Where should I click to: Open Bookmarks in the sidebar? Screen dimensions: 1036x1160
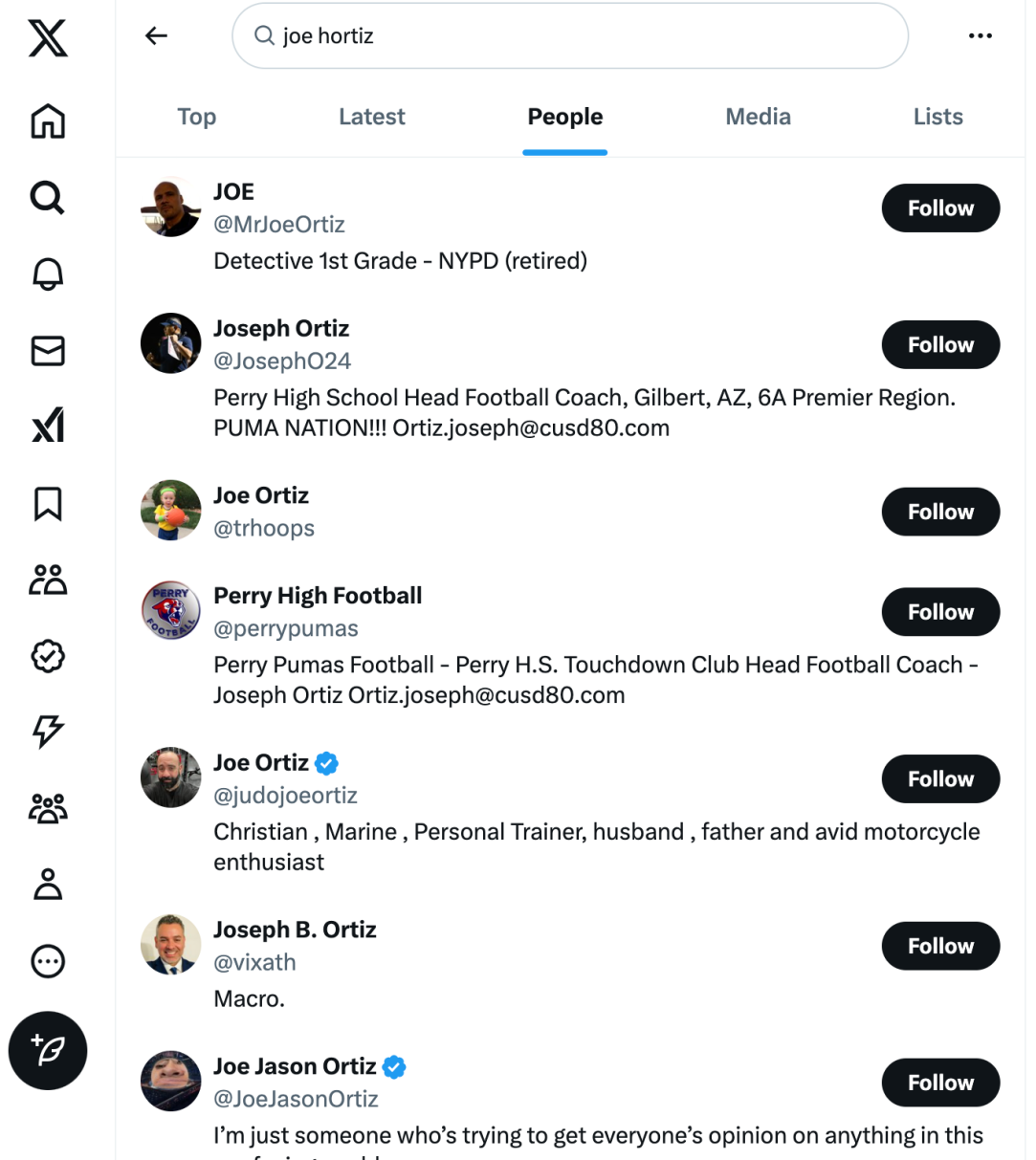(x=48, y=503)
